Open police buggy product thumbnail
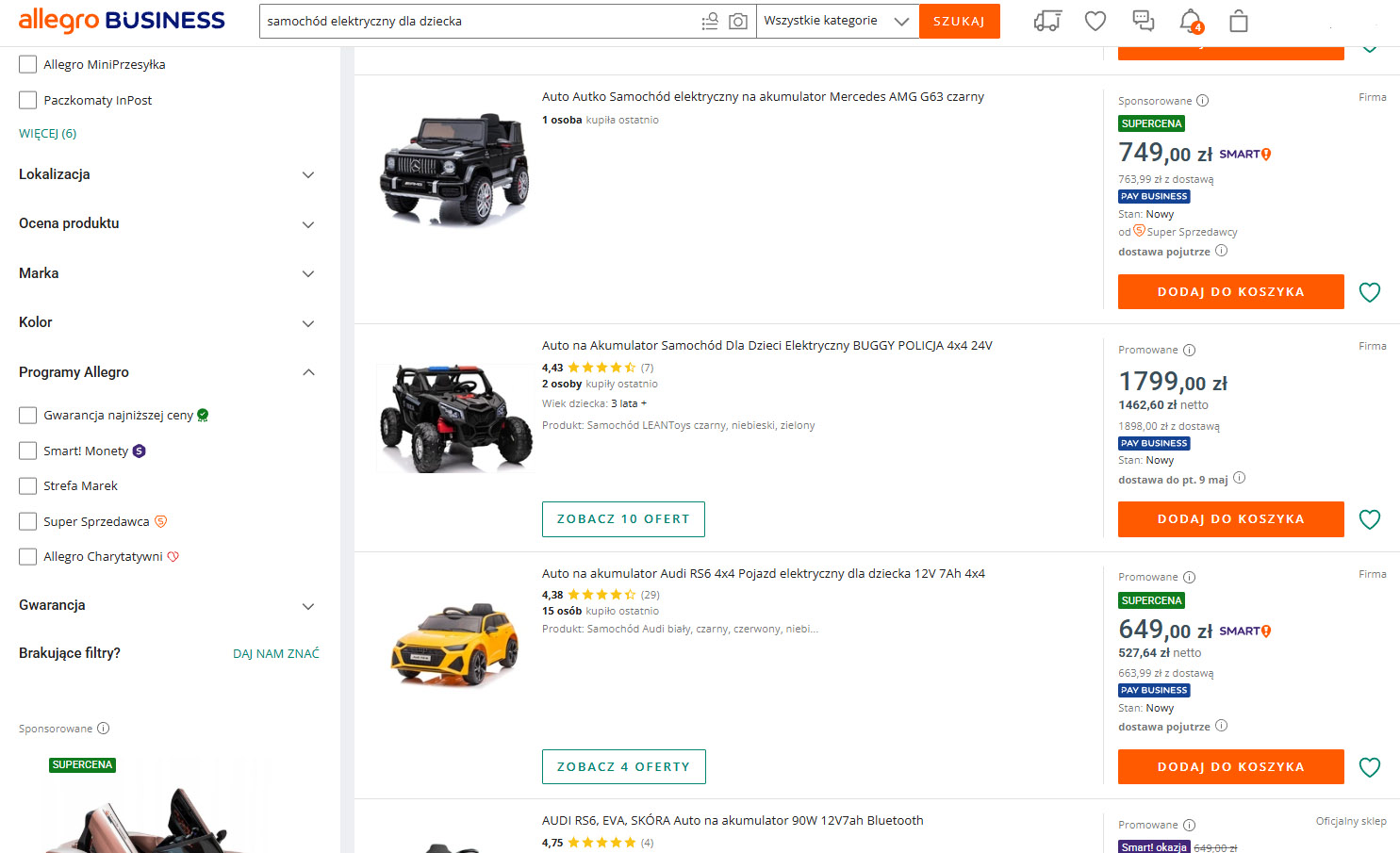Viewport: 1400px width, 853px height. [x=455, y=418]
